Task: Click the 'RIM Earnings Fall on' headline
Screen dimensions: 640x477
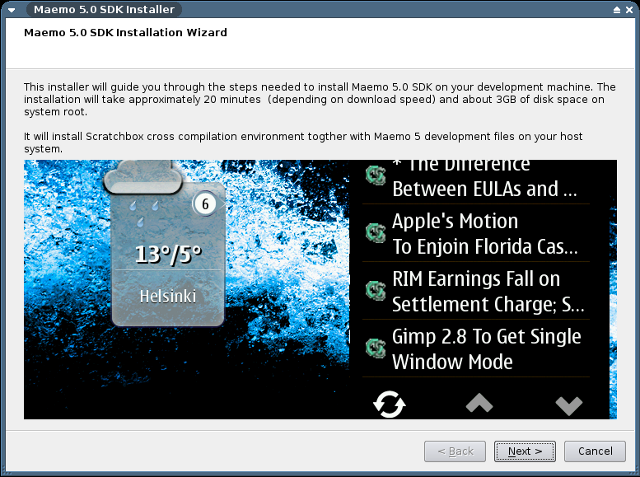Action: tap(476, 279)
